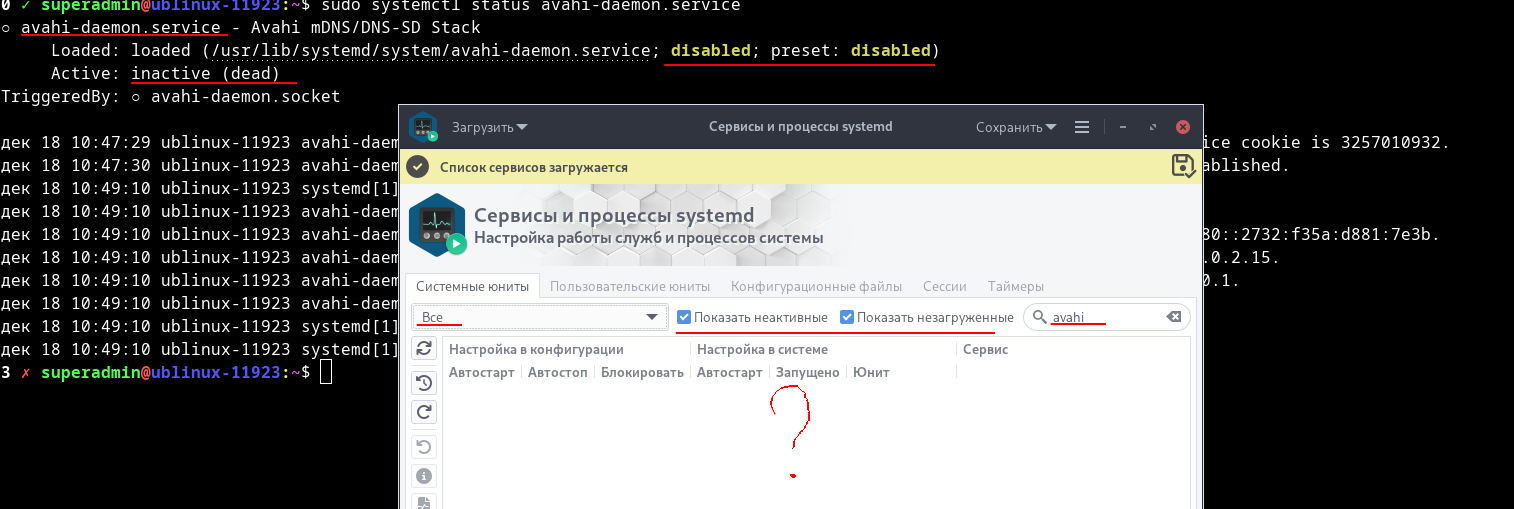Click the Сервис column header

click(985, 349)
